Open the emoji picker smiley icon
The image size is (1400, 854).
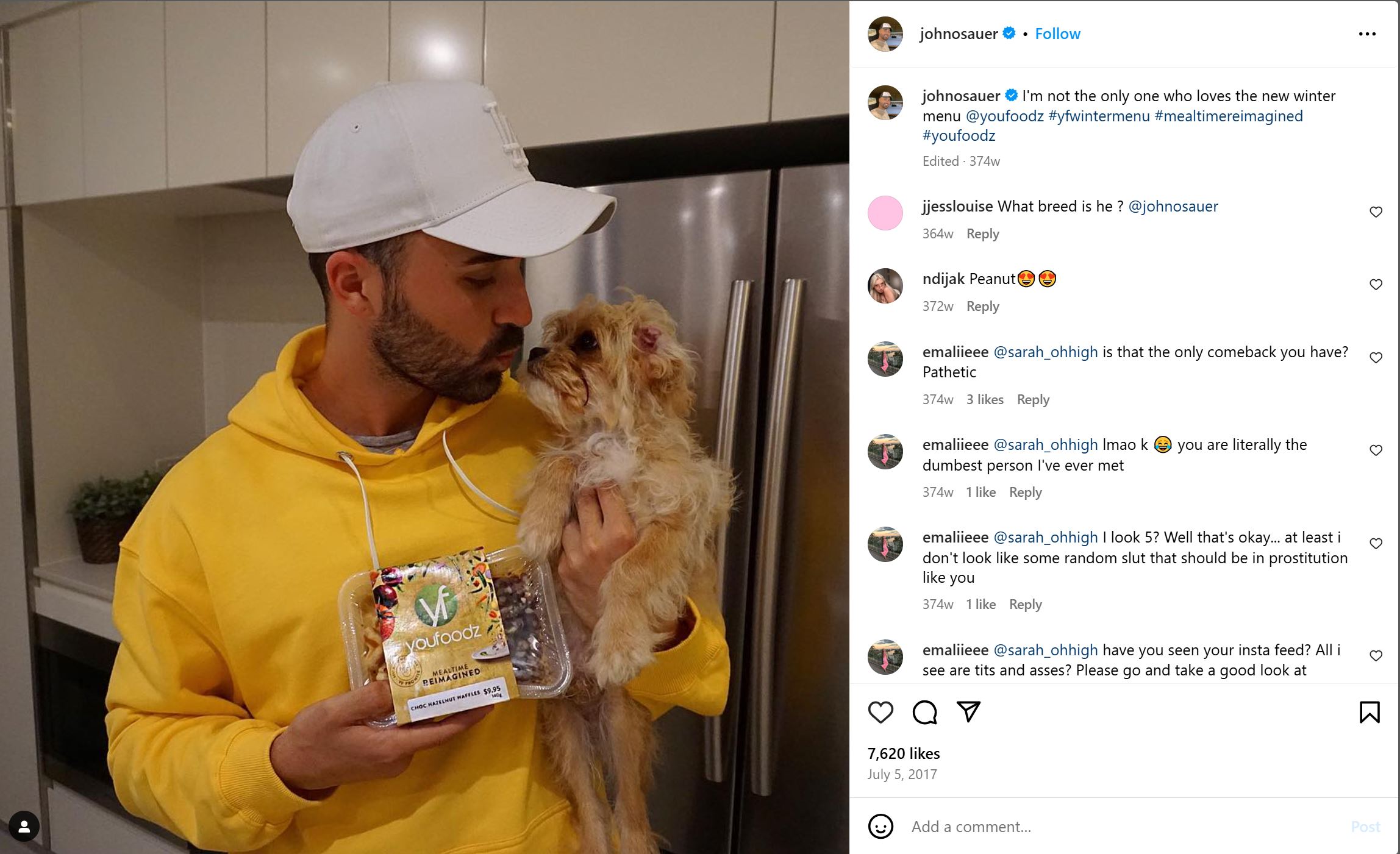point(880,827)
